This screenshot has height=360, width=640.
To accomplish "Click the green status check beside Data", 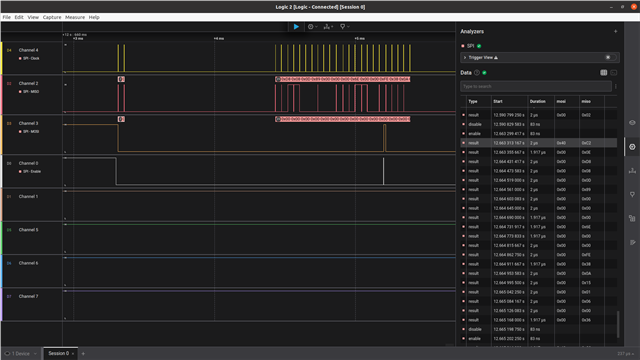I will pos(484,73).
